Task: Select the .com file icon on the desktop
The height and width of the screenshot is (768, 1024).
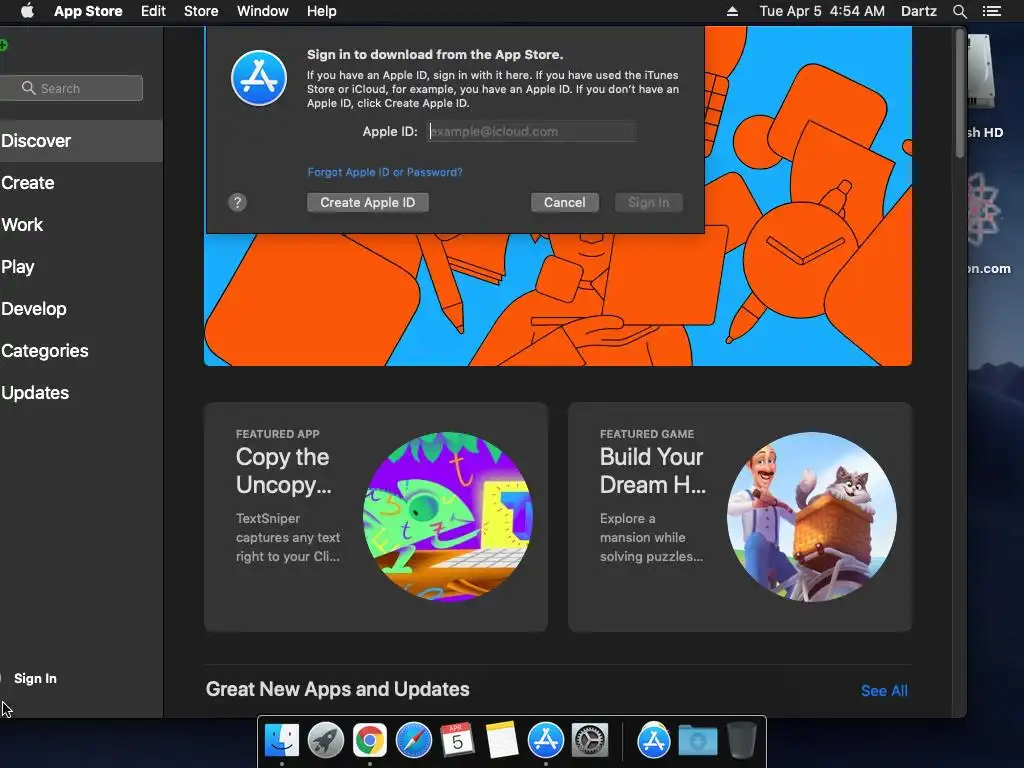Action: pyautogui.click(x=984, y=210)
